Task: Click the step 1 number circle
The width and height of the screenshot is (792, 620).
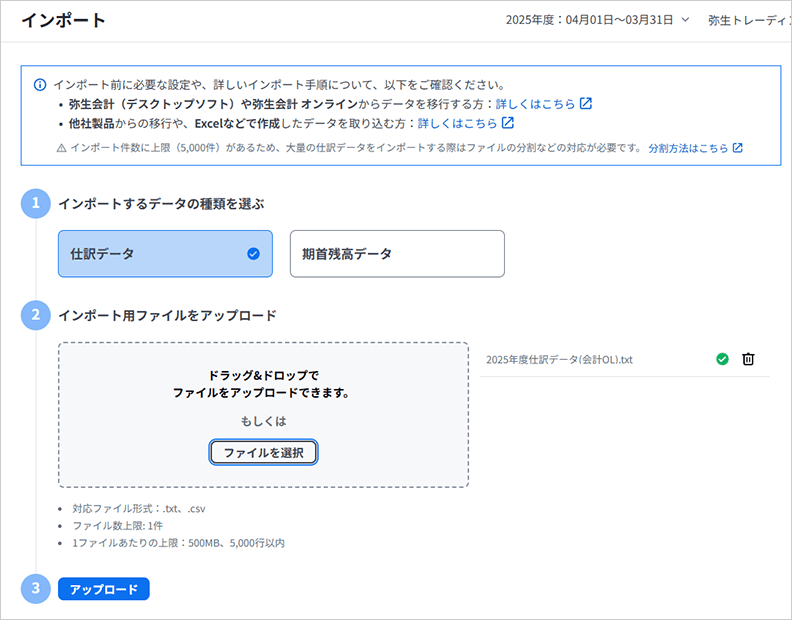Action: click(x=35, y=204)
